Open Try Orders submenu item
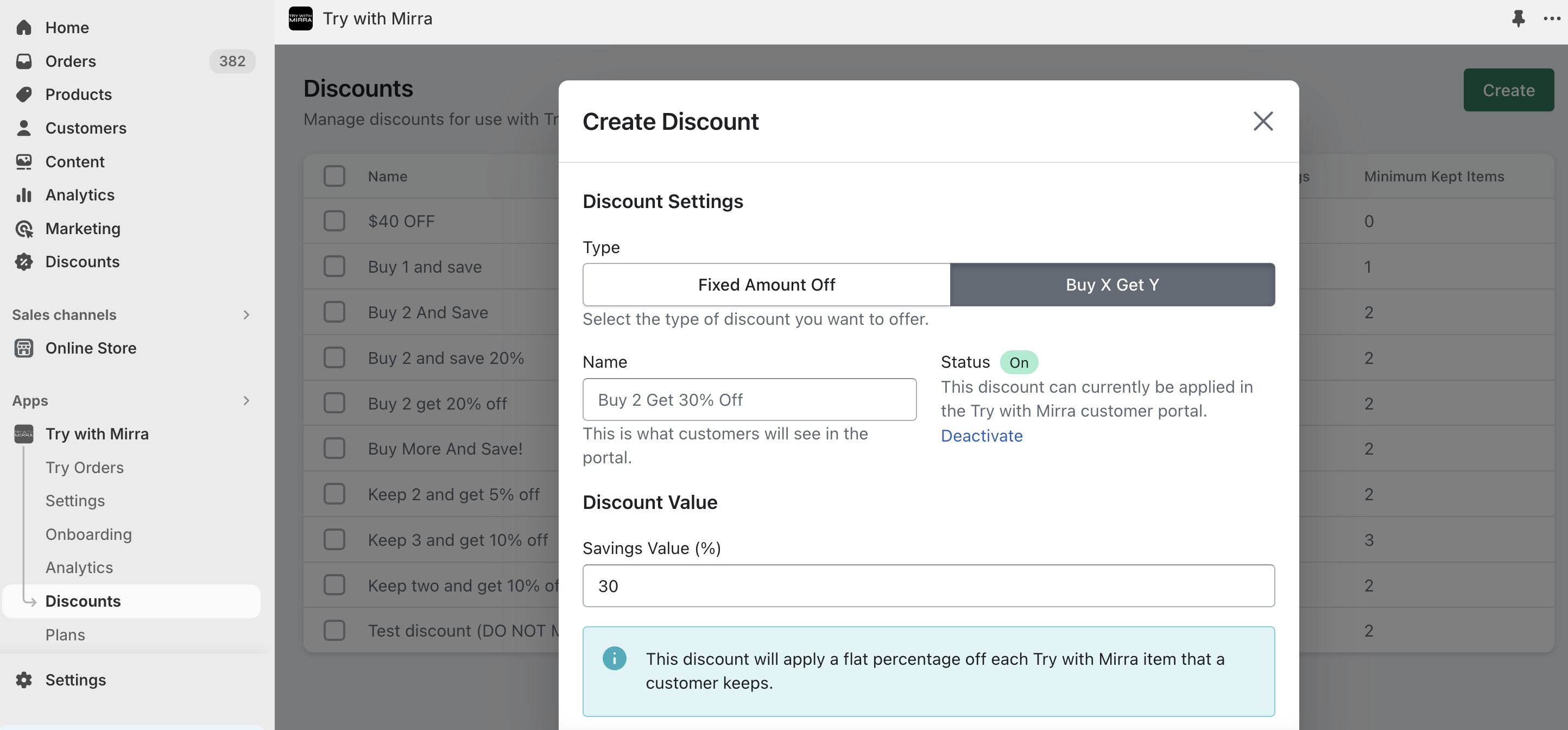Image resolution: width=1568 pixels, height=730 pixels. coord(85,468)
